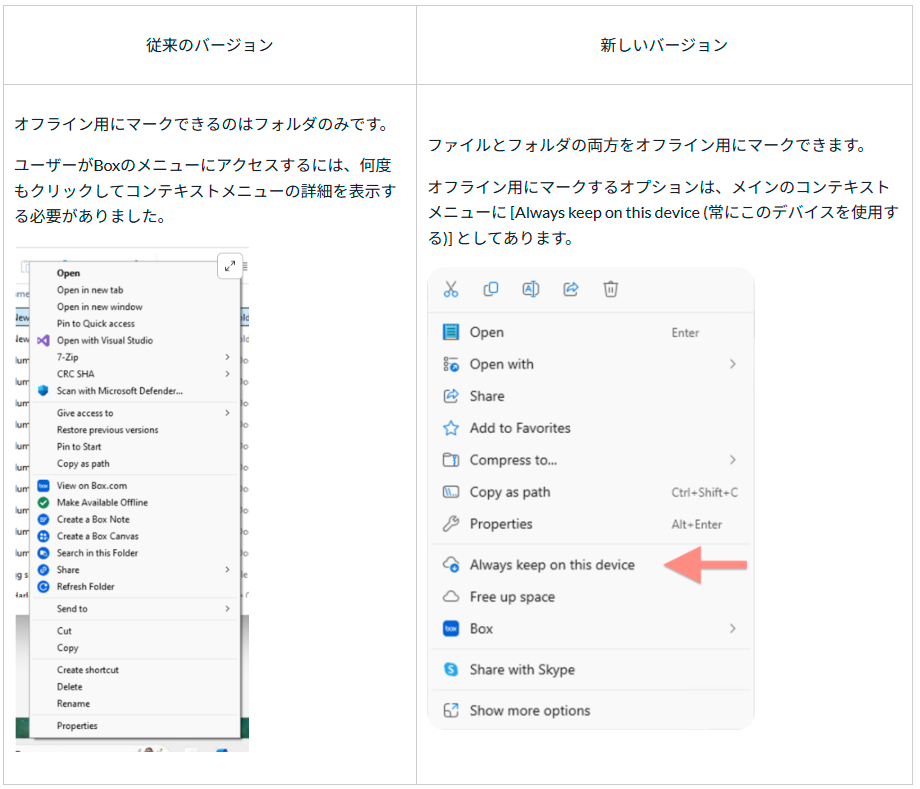Expand the 7-Zip submenu
The image size is (920, 789).
(x=228, y=357)
